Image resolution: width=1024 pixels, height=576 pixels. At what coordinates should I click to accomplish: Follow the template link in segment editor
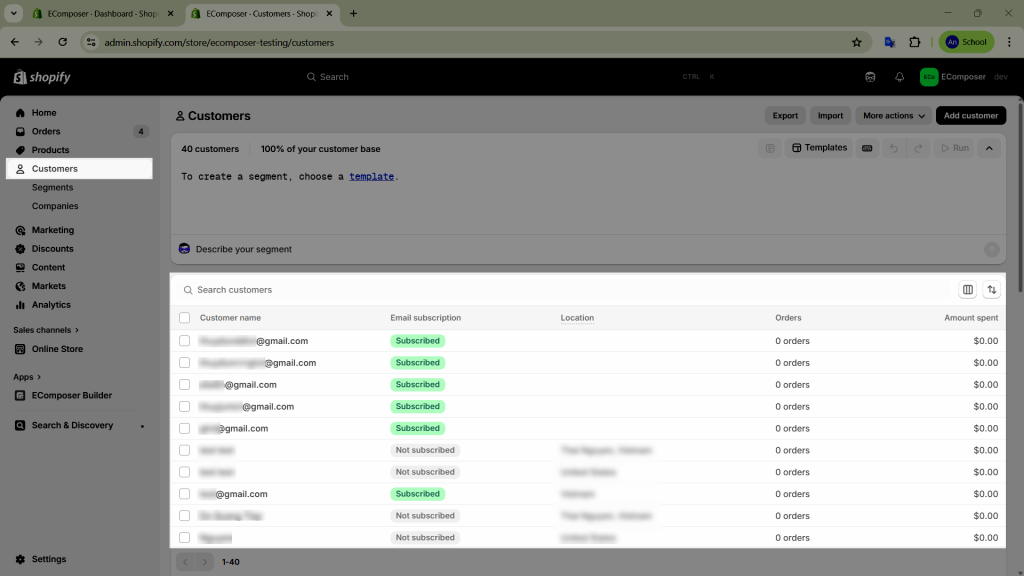371,176
